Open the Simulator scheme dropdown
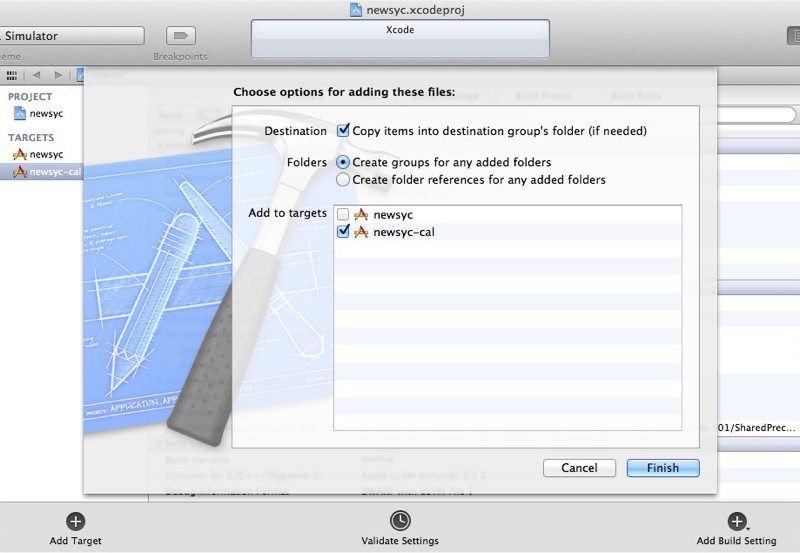 (70, 36)
